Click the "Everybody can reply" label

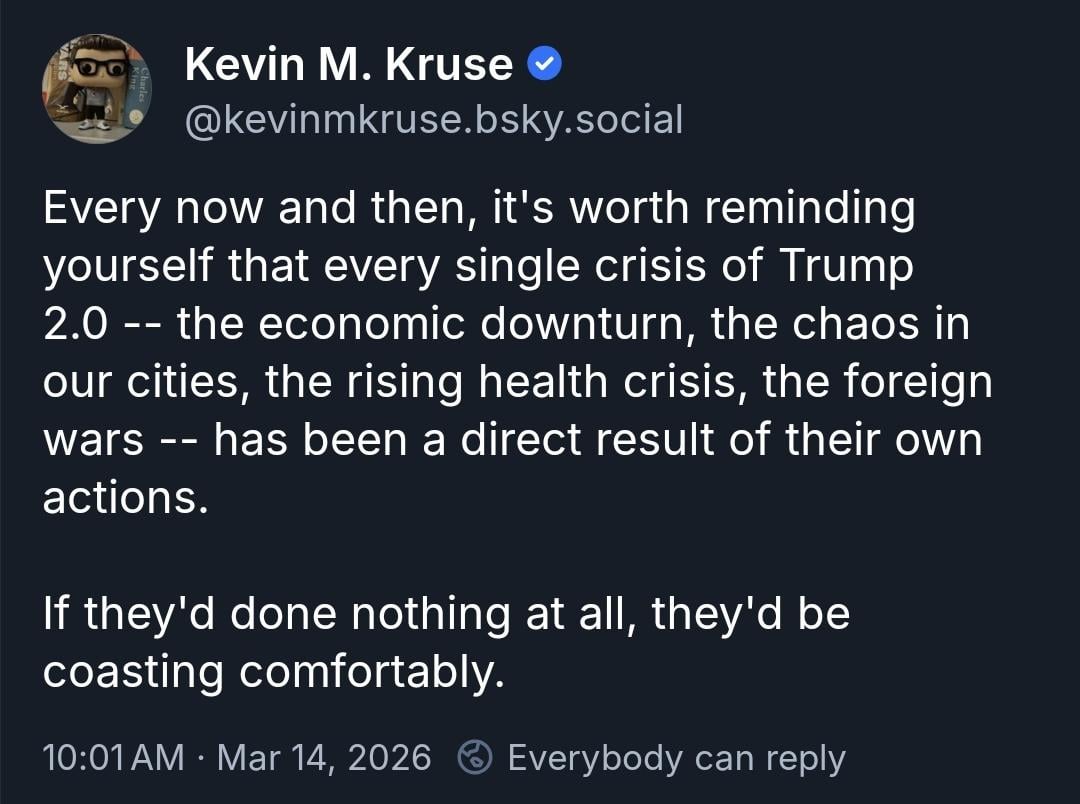(x=676, y=758)
